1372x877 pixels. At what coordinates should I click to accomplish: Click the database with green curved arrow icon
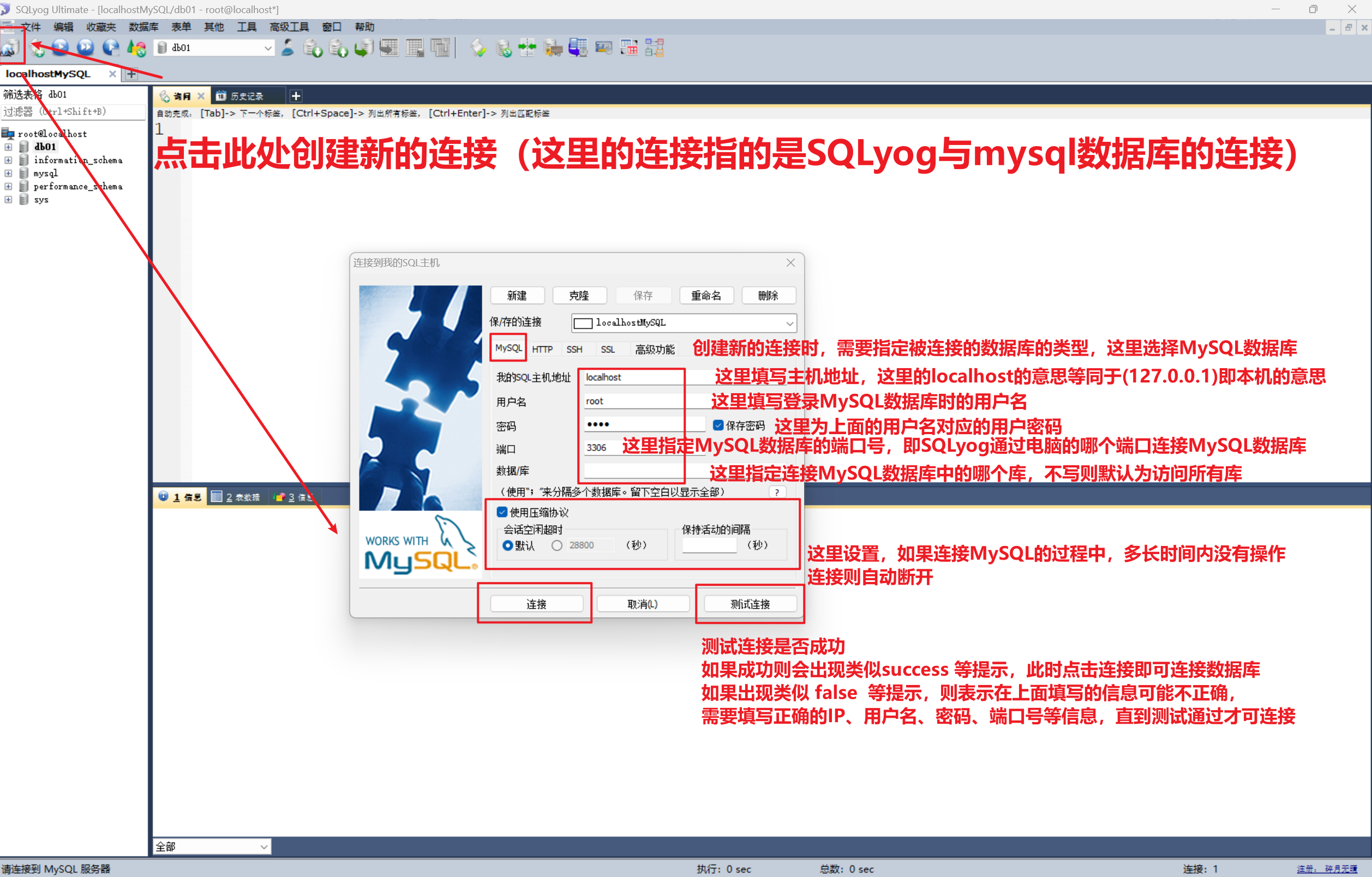(363, 48)
